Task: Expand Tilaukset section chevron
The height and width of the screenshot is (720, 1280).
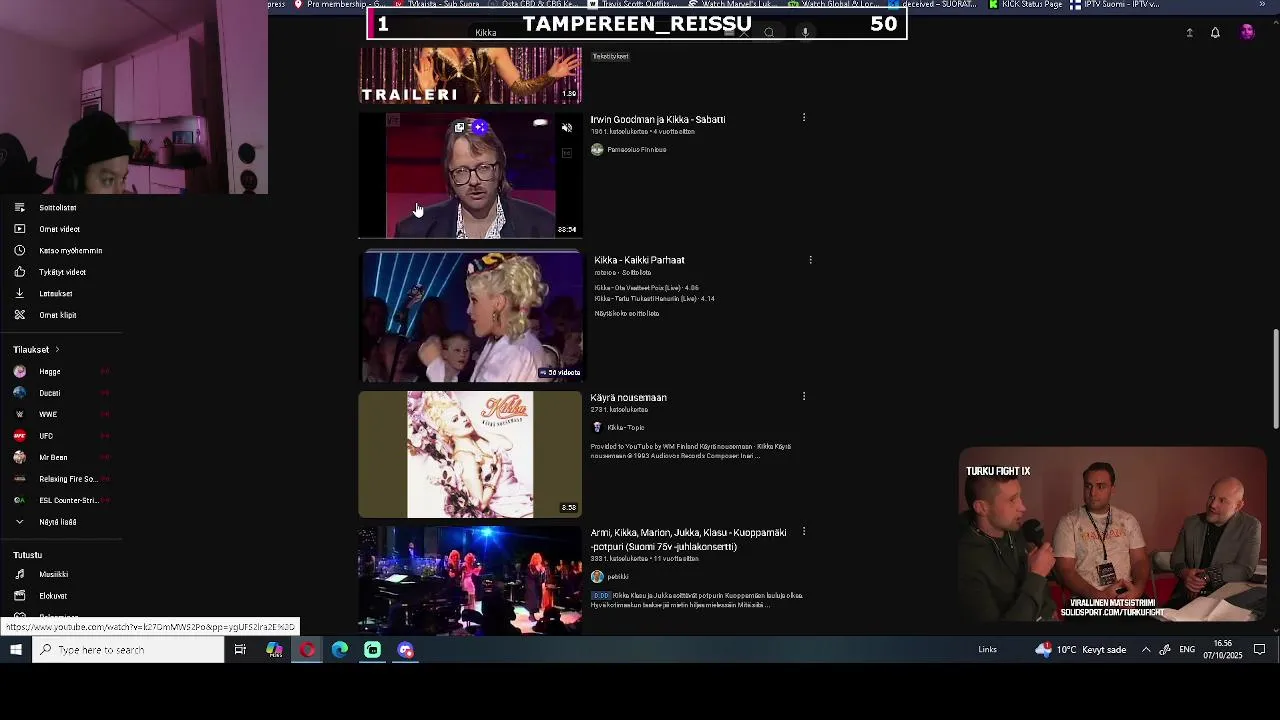Action: coord(57,350)
